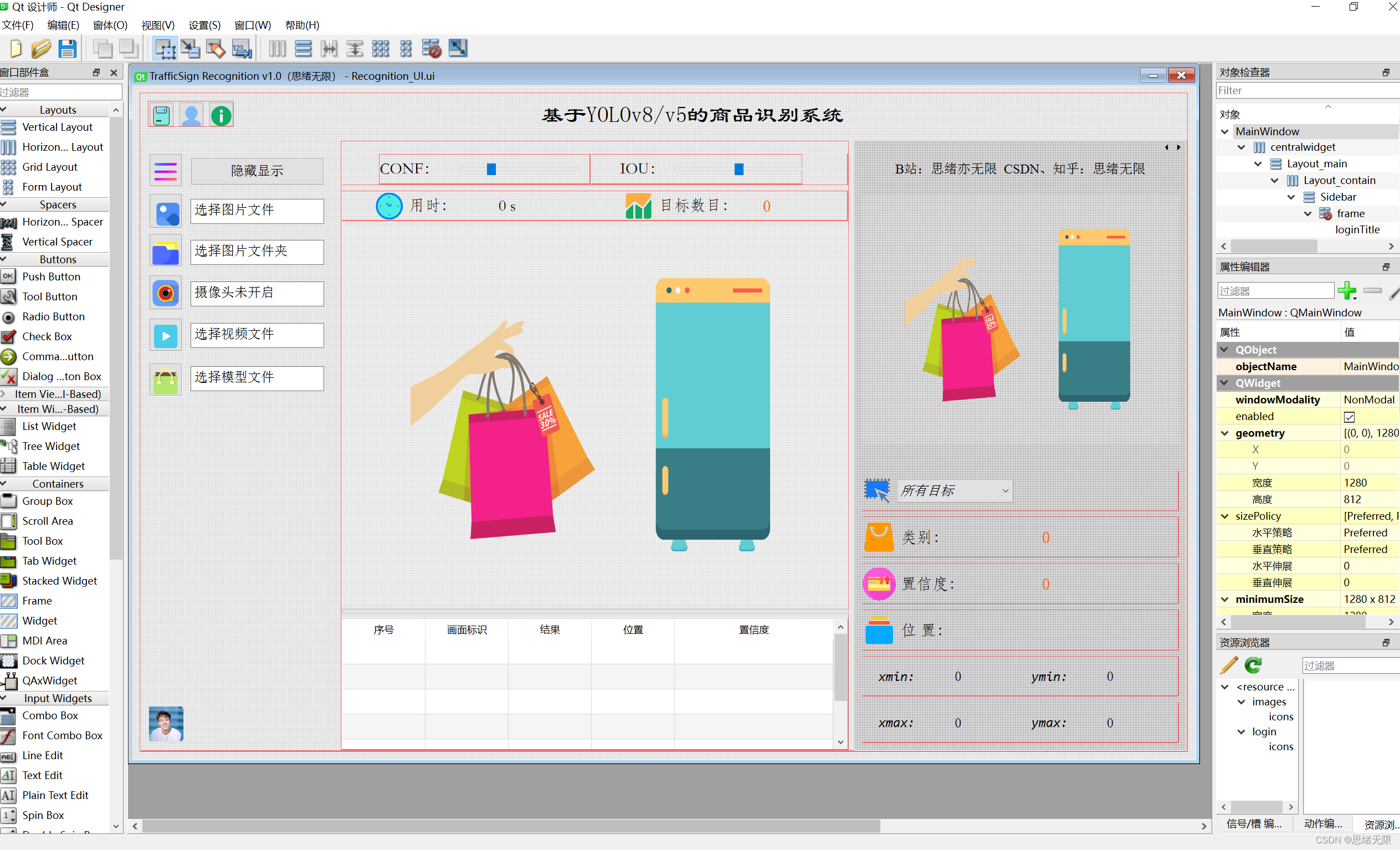Click the hamburger menu icon beside 隐藏显示
Screen dimensions: 1400x850
pyautogui.click(x=165, y=171)
